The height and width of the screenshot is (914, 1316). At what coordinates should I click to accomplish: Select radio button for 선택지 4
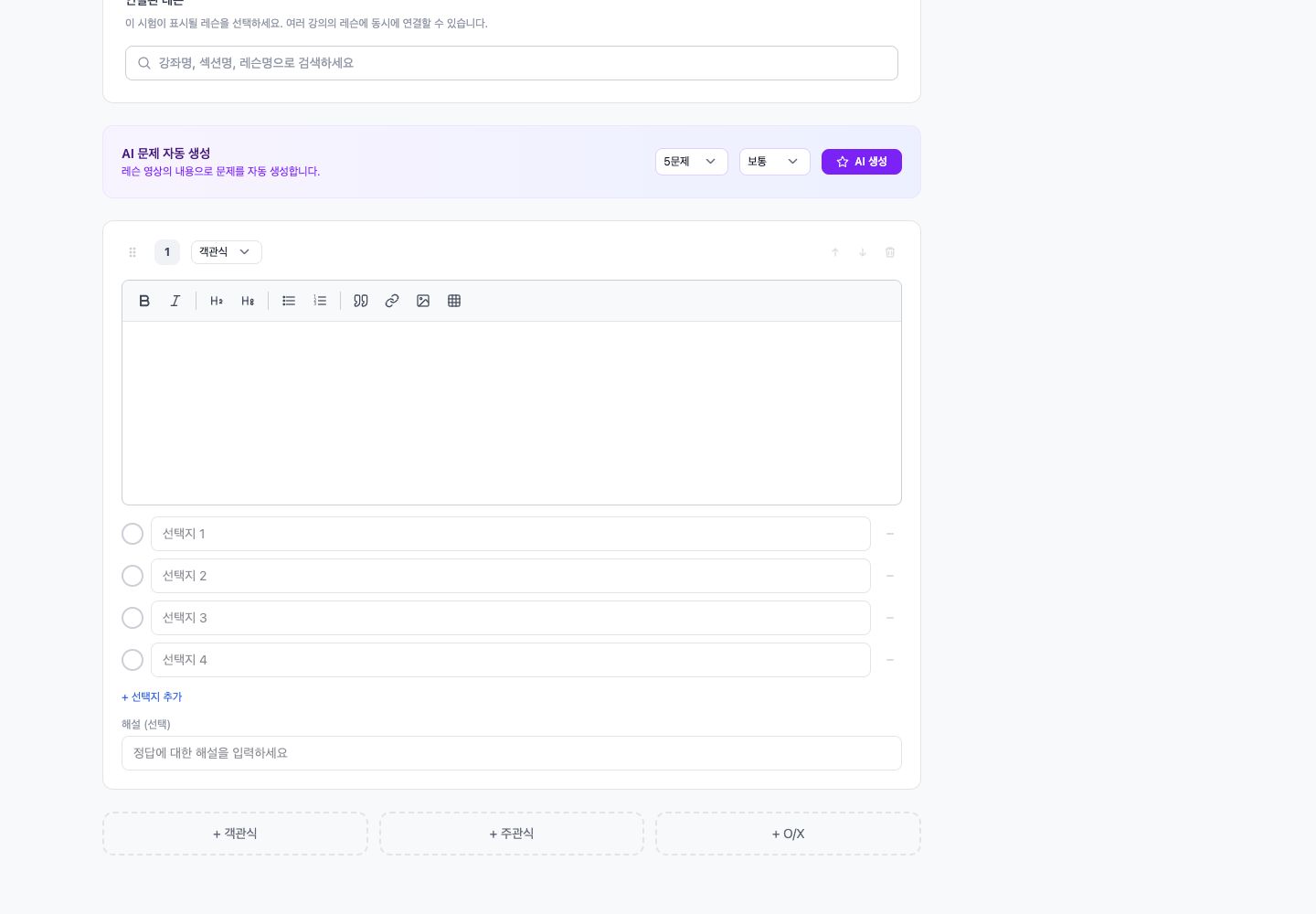click(x=133, y=660)
